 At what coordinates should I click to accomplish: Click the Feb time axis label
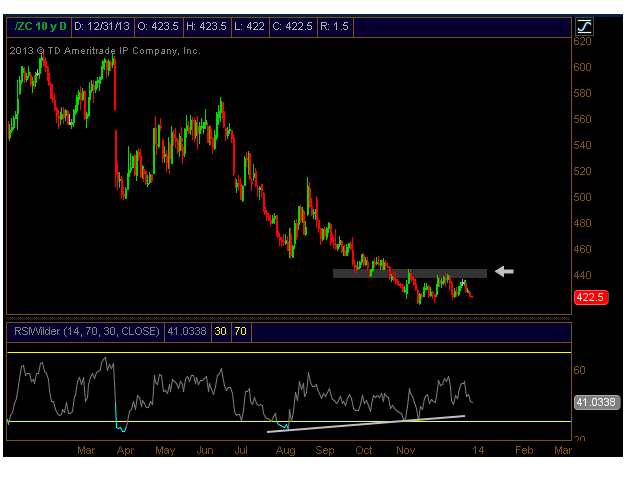524,450
